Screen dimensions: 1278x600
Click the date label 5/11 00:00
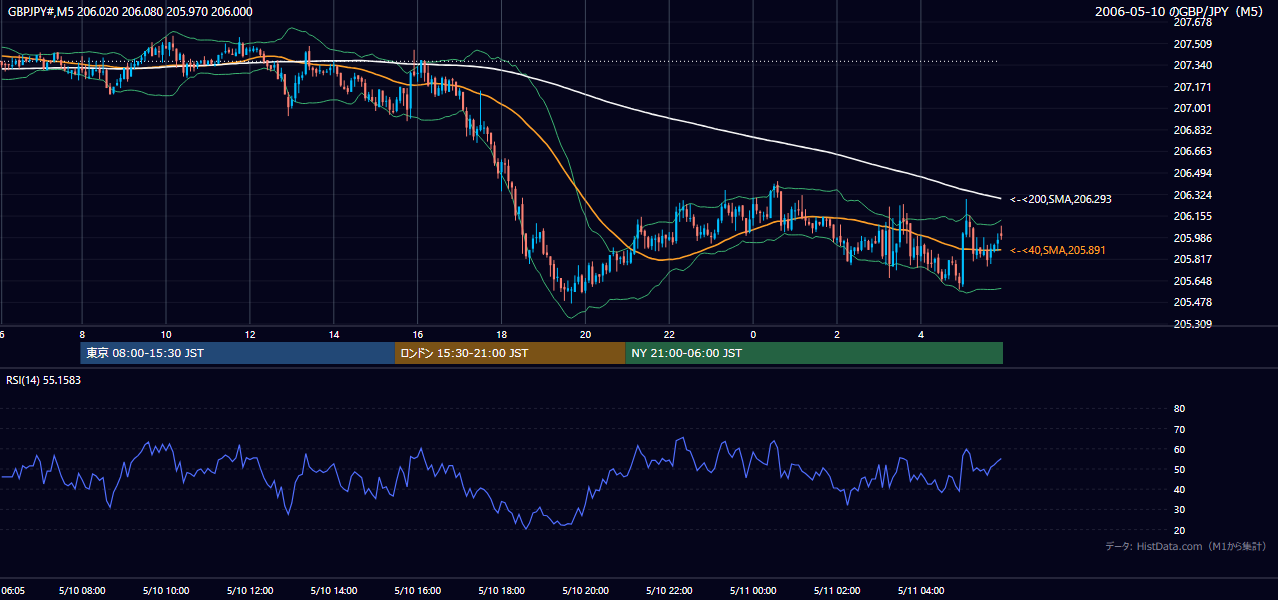point(754,590)
